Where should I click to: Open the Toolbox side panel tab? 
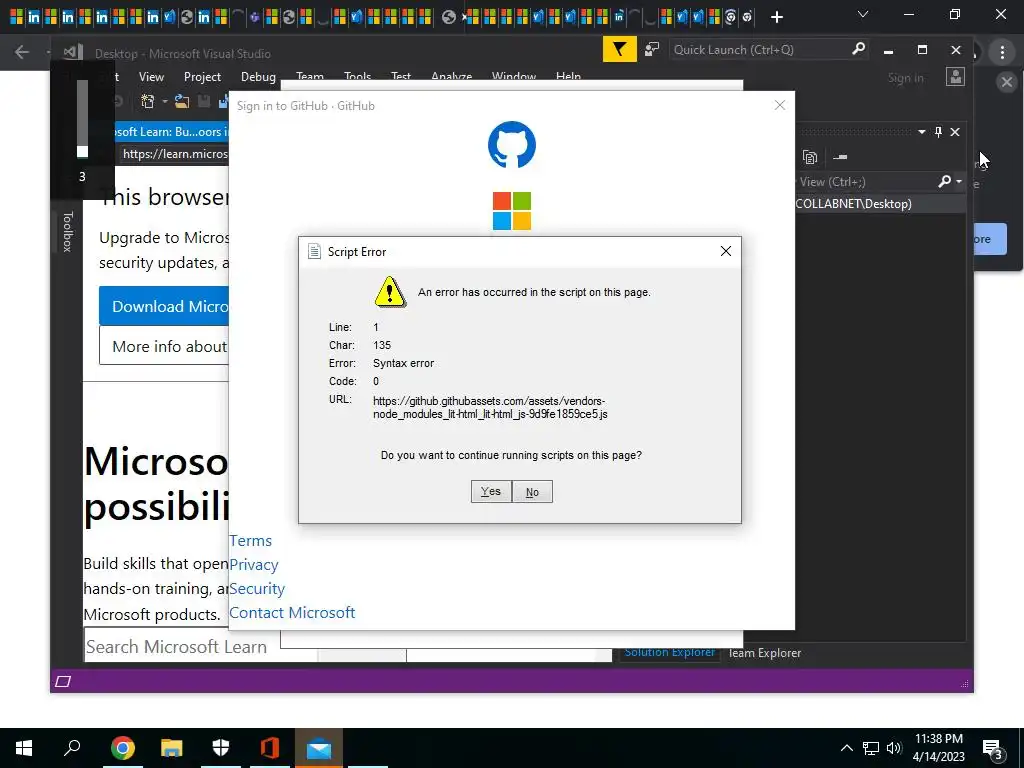[x=67, y=231]
